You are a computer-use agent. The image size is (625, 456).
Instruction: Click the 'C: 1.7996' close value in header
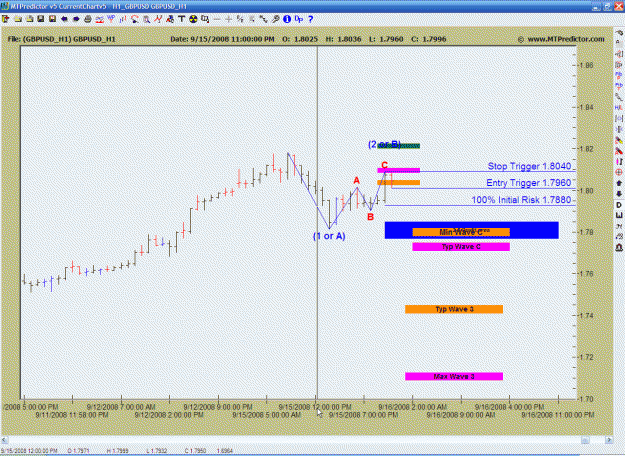tap(428, 39)
